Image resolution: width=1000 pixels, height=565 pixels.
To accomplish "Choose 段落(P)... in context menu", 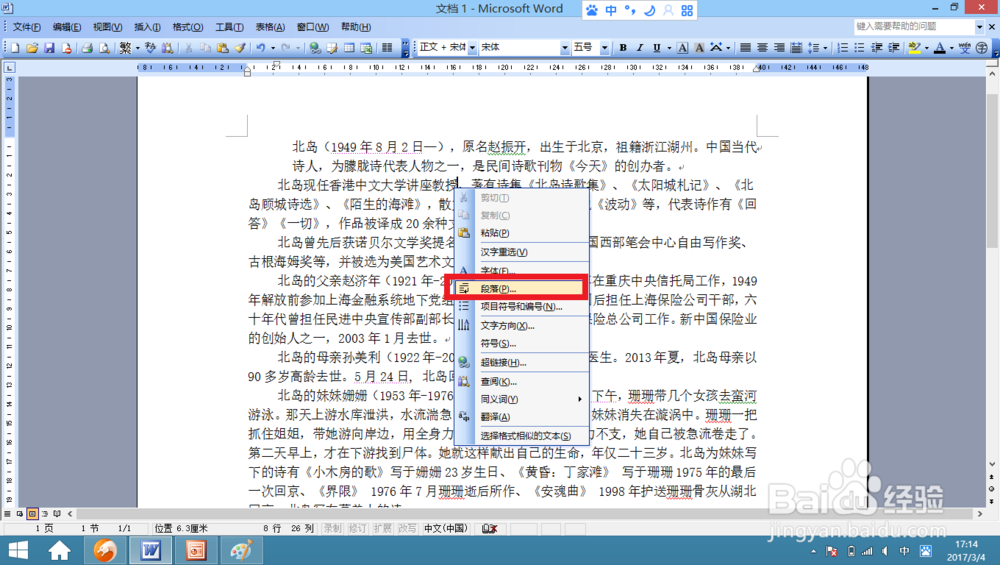I will (519, 289).
